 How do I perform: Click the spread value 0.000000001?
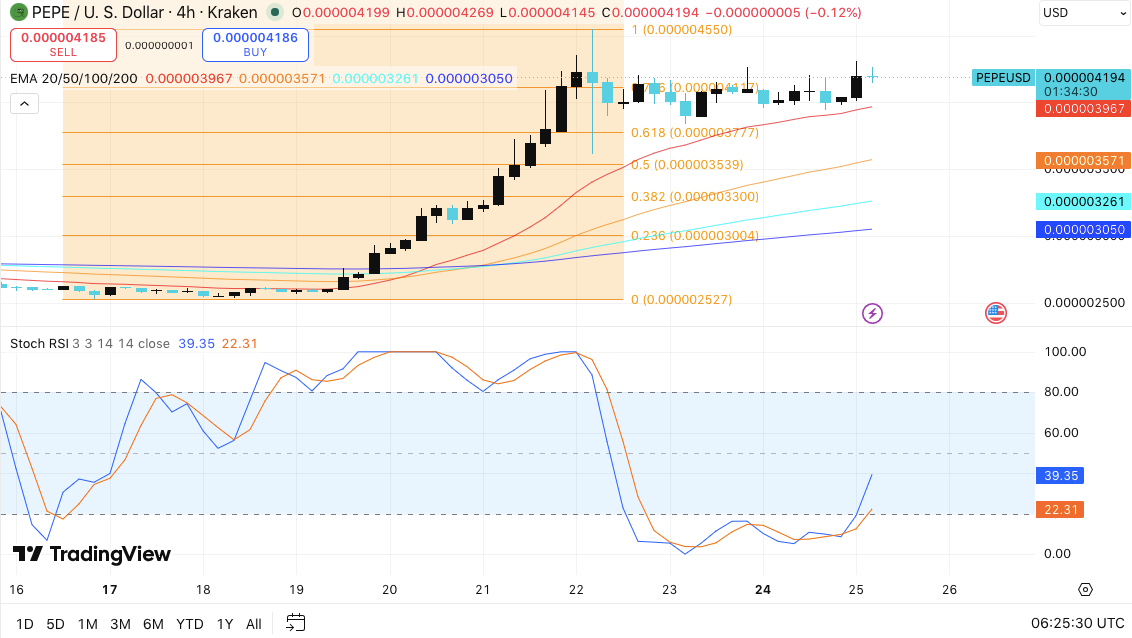159,45
